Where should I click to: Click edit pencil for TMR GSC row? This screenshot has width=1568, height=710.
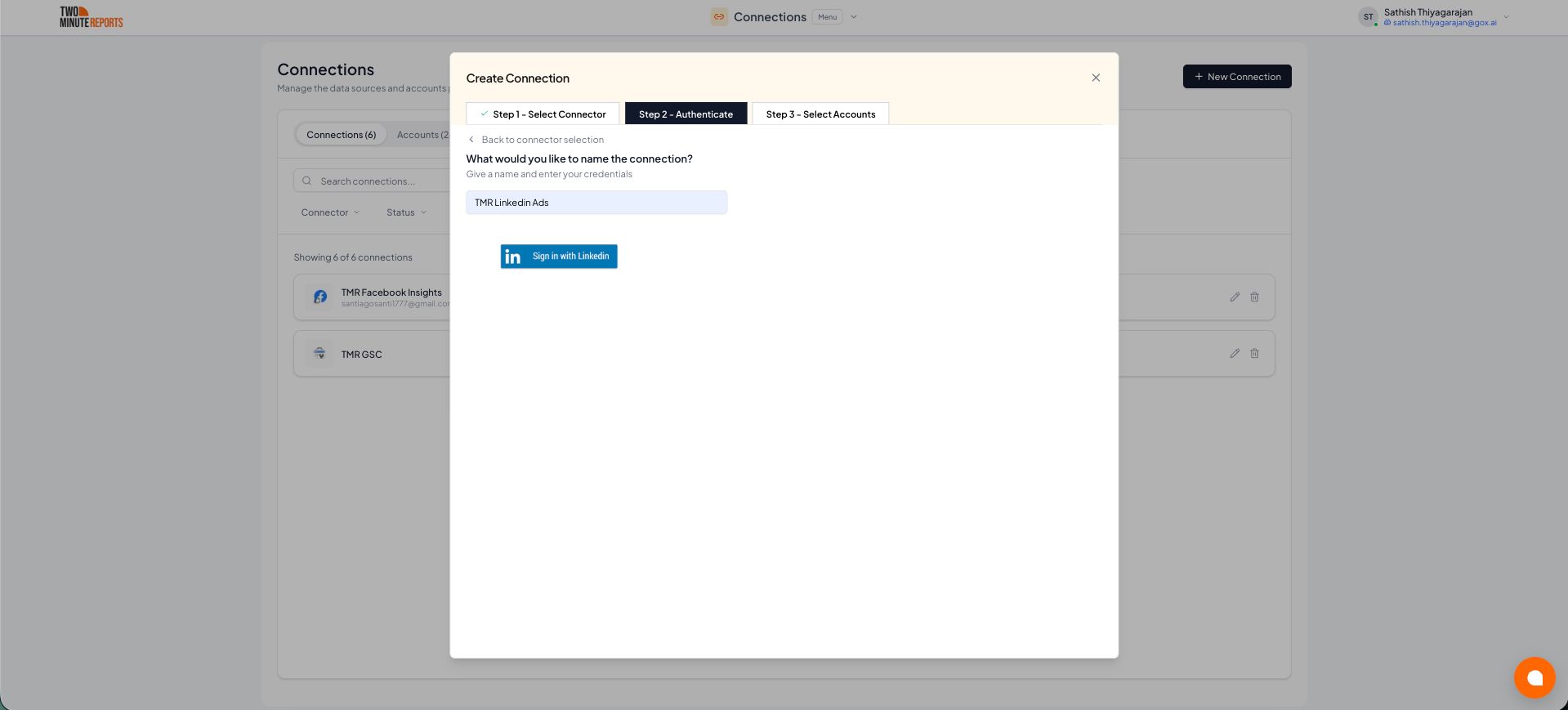pyautogui.click(x=1235, y=354)
